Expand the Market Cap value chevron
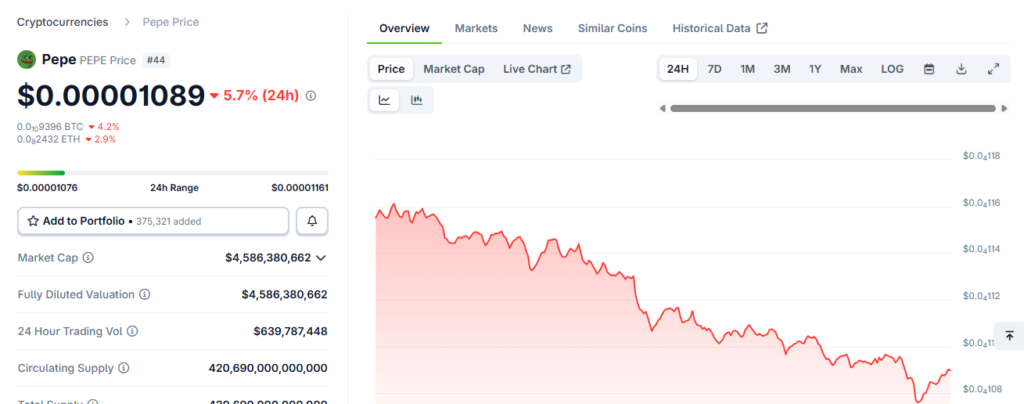Viewport: 1024px width, 404px height. [x=321, y=258]
